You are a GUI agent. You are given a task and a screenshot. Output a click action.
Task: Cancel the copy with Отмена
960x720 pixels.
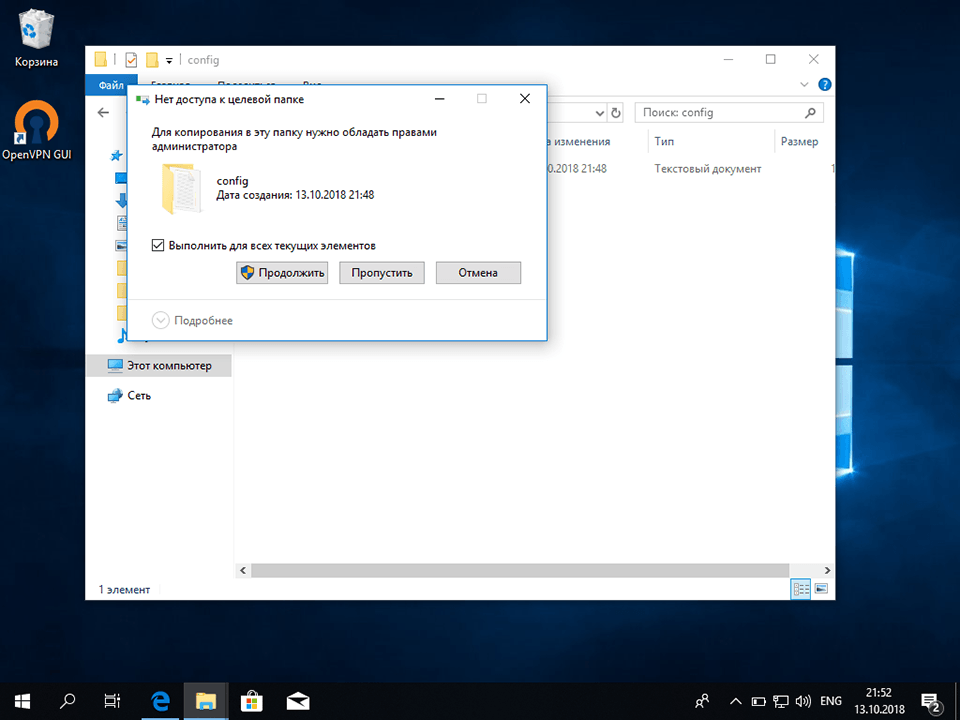478,272
